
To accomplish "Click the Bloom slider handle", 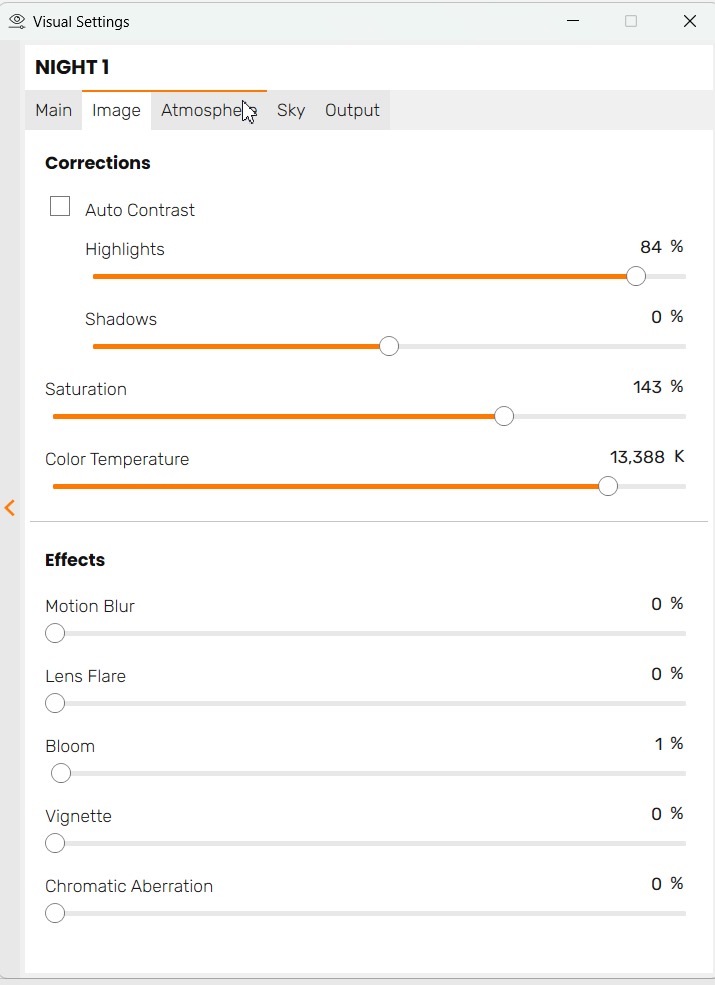I will click(61, 773).
